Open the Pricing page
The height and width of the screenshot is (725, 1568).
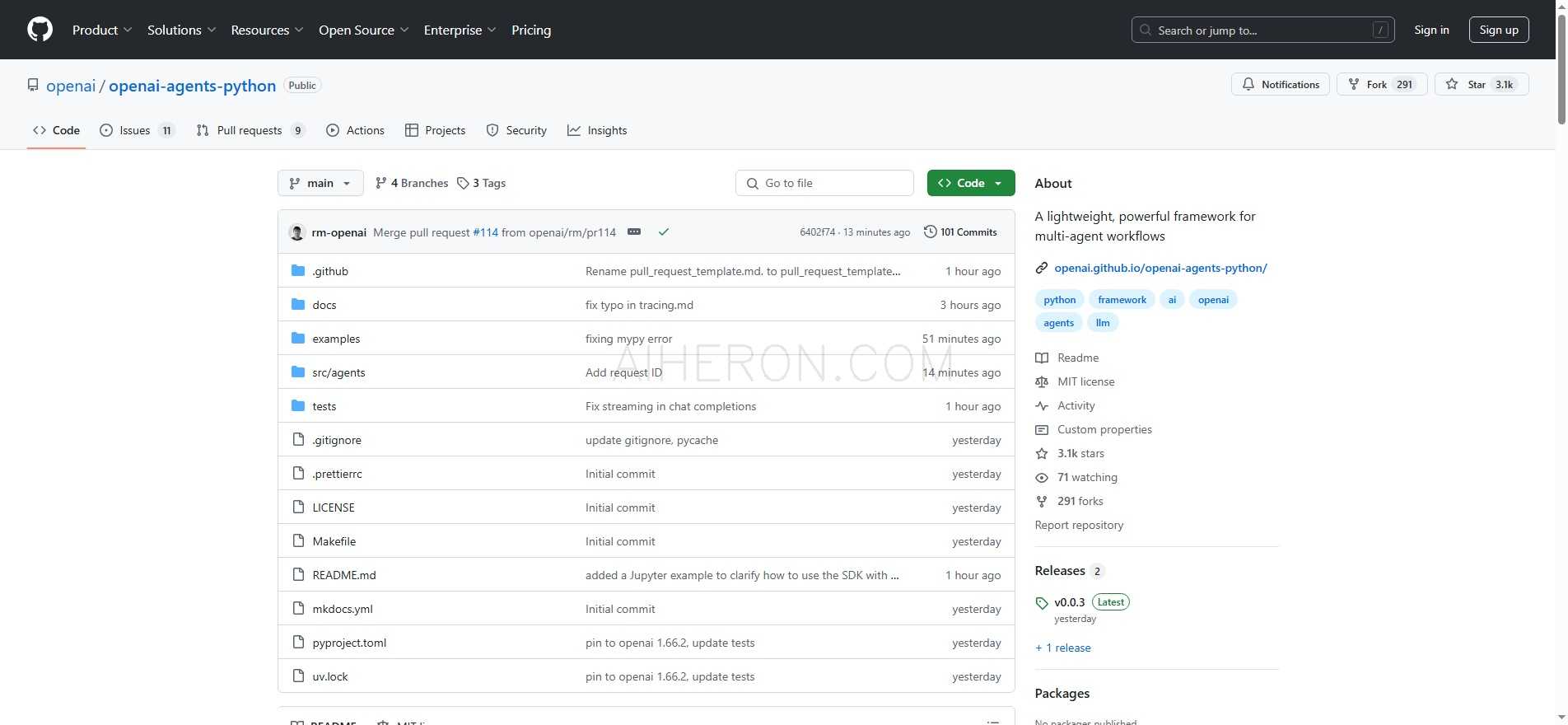click(x=531, y=30)
